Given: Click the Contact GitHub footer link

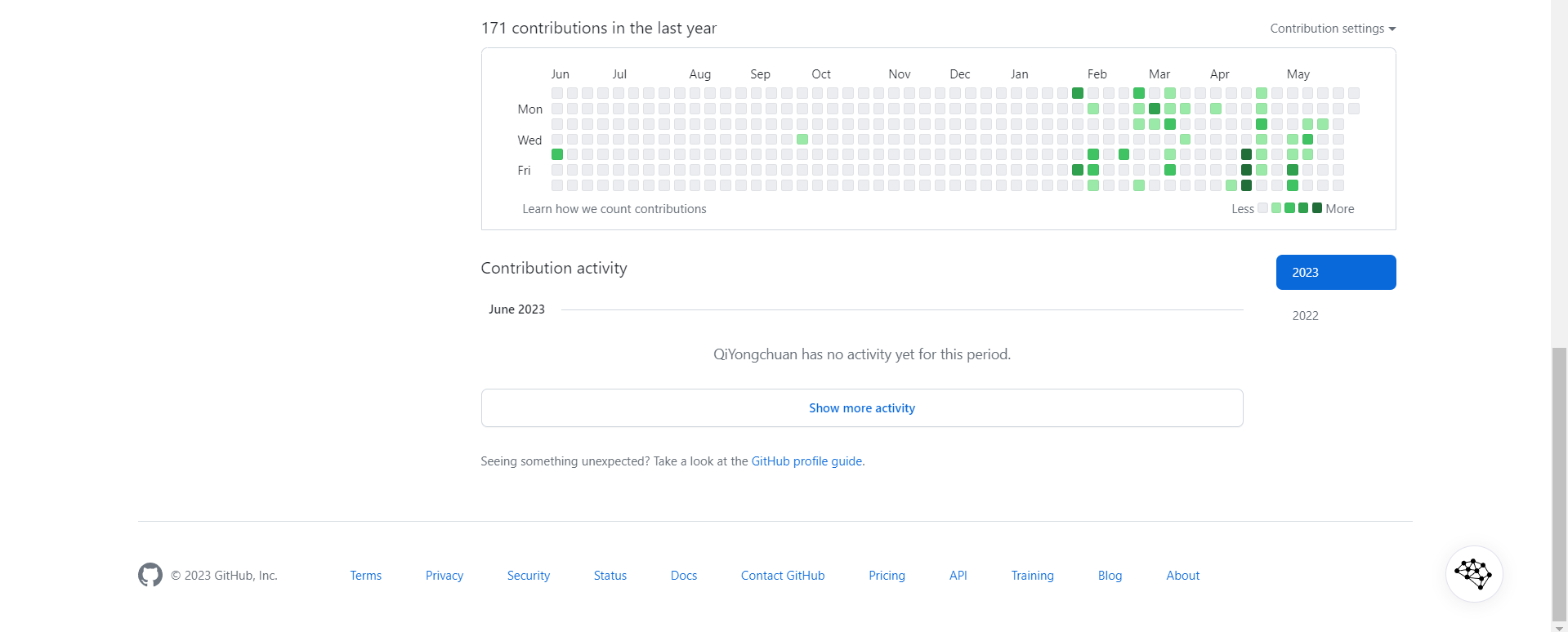Looking at the screenshot, I should coord(783,576).
